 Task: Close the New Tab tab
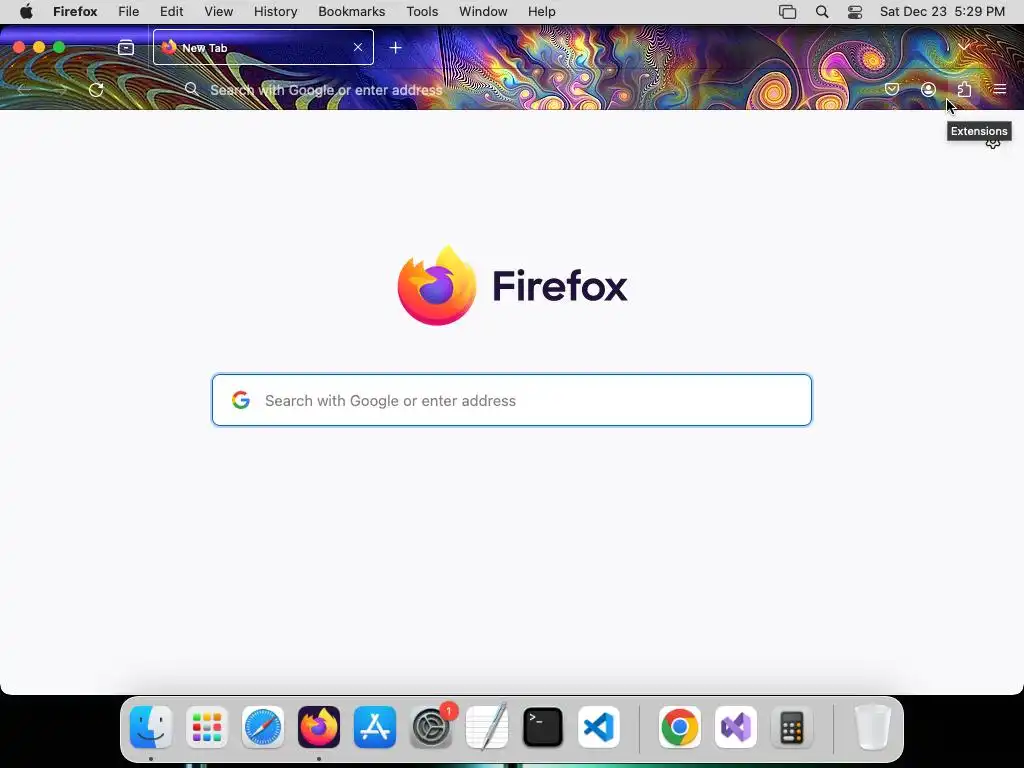point(358,47)
